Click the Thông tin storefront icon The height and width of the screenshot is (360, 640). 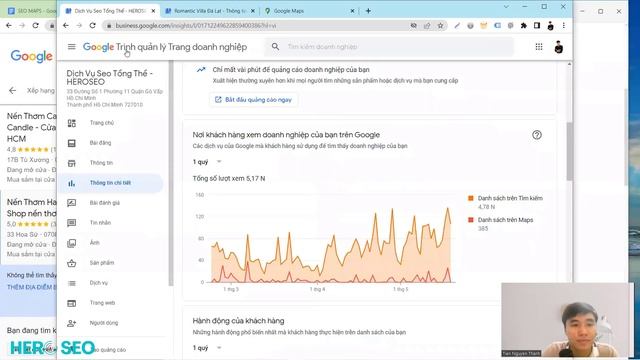coord(72,163)
